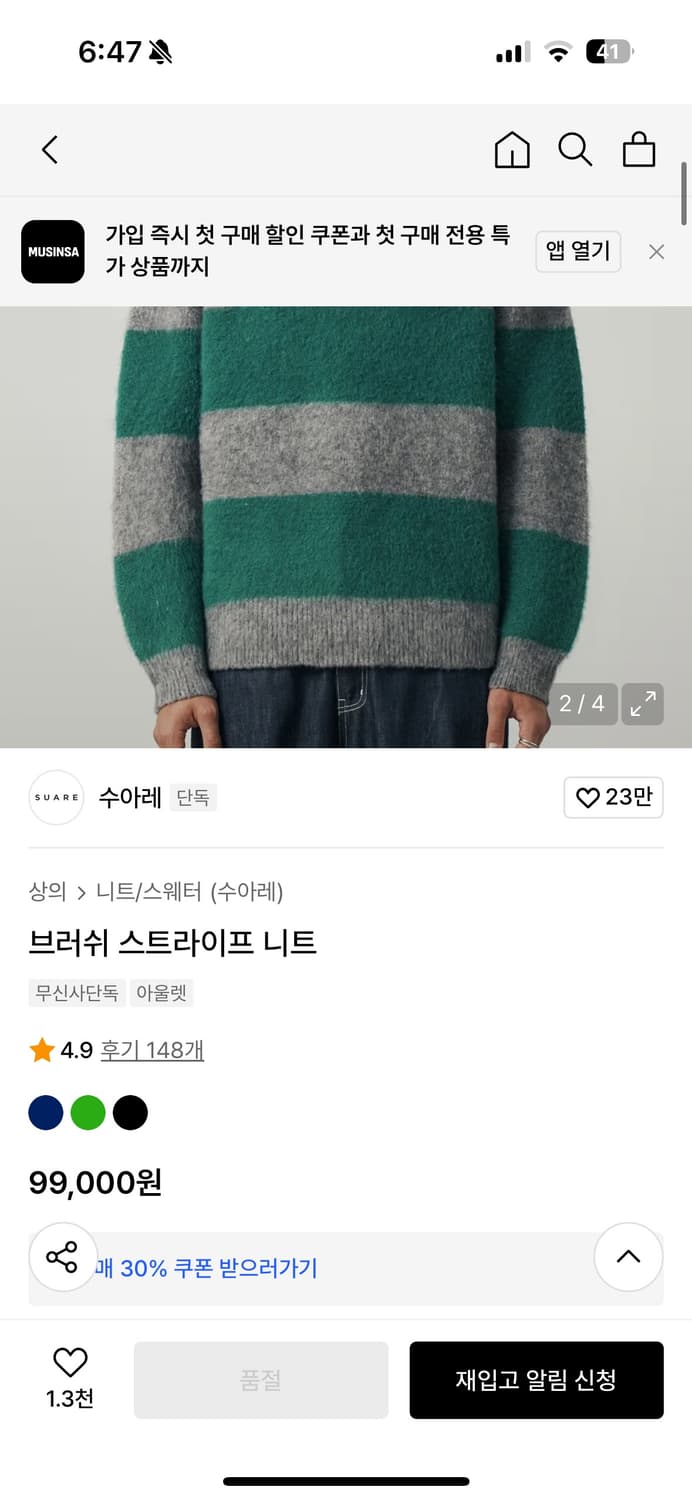The image size is (692, 1500).
Task: Dismiss the app install banner with X
Action: coord(656,251)
